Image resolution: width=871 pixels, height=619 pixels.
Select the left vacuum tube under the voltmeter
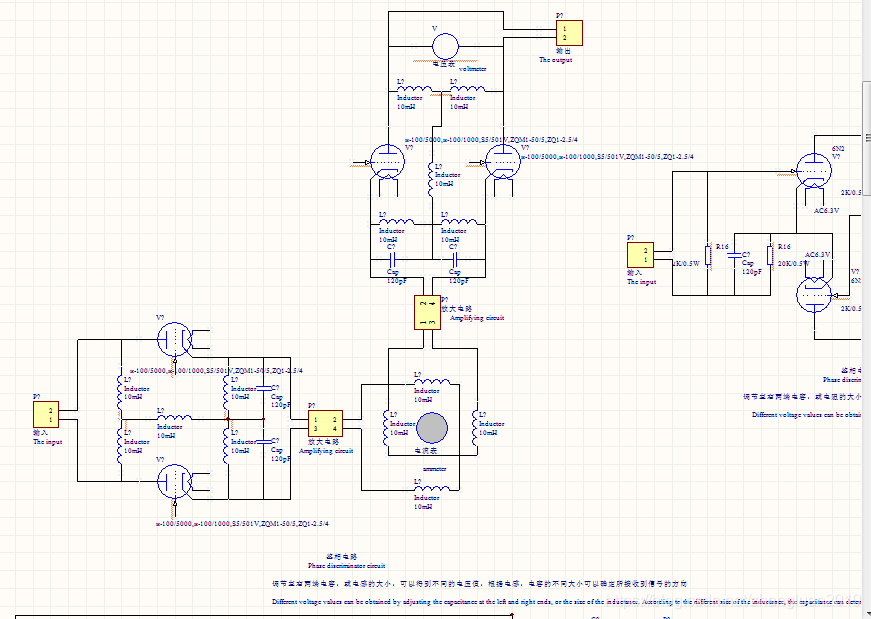point(387,162)
